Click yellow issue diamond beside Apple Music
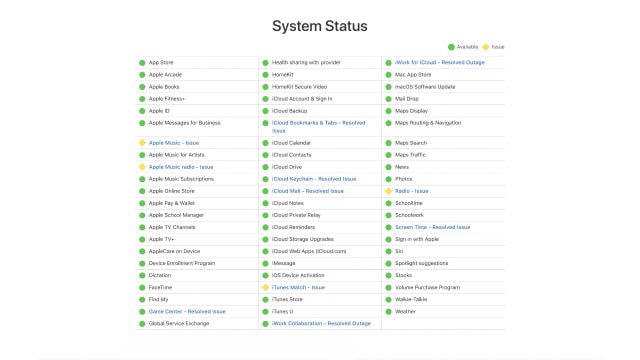The image size is (640, 360). [x=142, y=143]
